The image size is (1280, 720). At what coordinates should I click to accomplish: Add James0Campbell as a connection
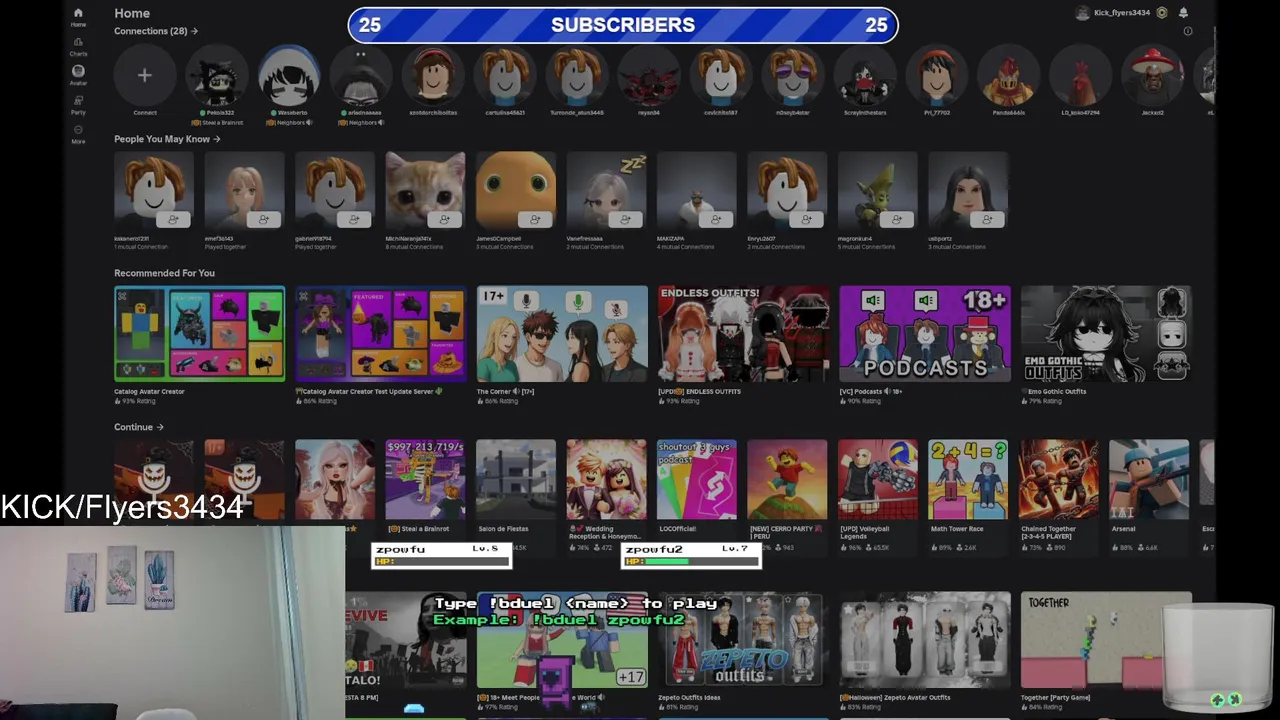click(535, 219)
